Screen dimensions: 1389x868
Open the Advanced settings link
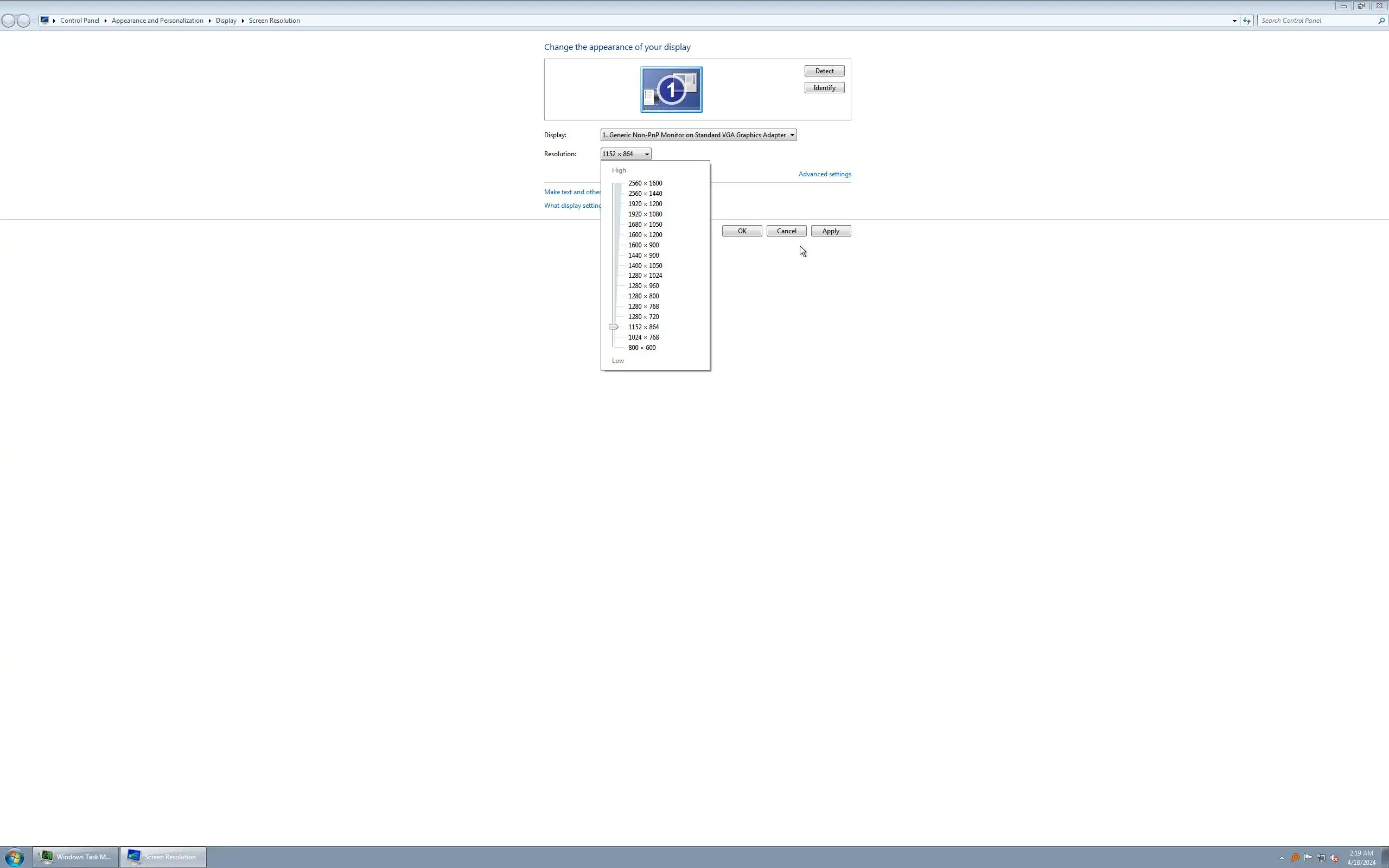824,174
